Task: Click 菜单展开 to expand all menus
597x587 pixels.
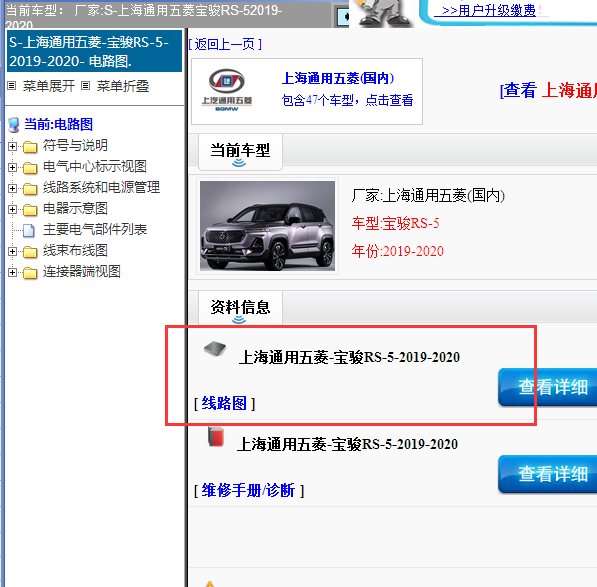Action: click(48, 86)
